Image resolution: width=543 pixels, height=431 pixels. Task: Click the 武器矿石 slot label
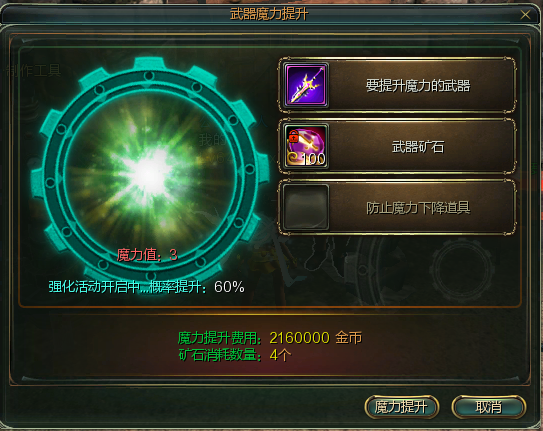coord(418,147)
